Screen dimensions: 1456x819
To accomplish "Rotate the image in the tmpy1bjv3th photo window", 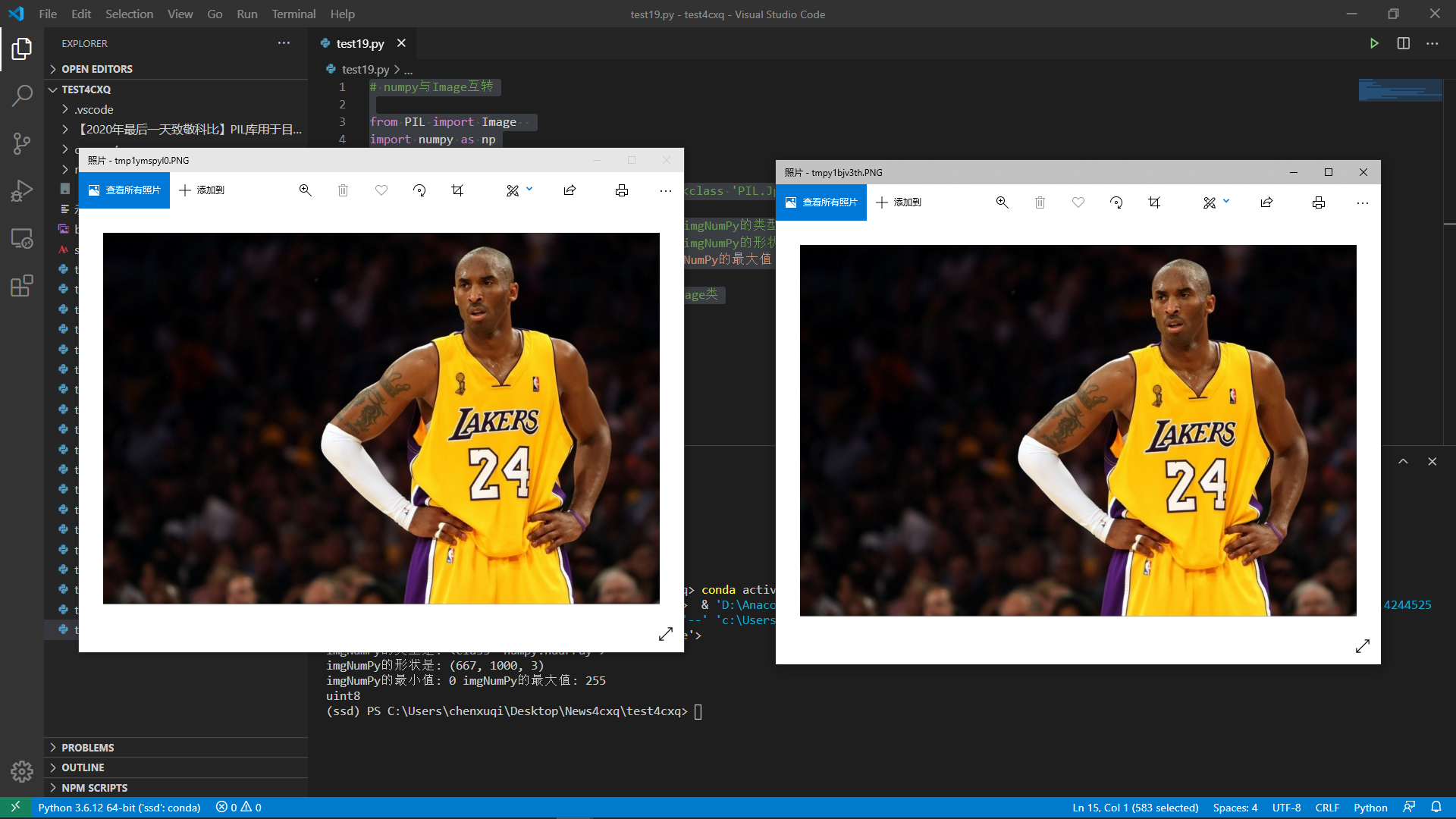I will pyautogui.click(x=1116, y=202).
